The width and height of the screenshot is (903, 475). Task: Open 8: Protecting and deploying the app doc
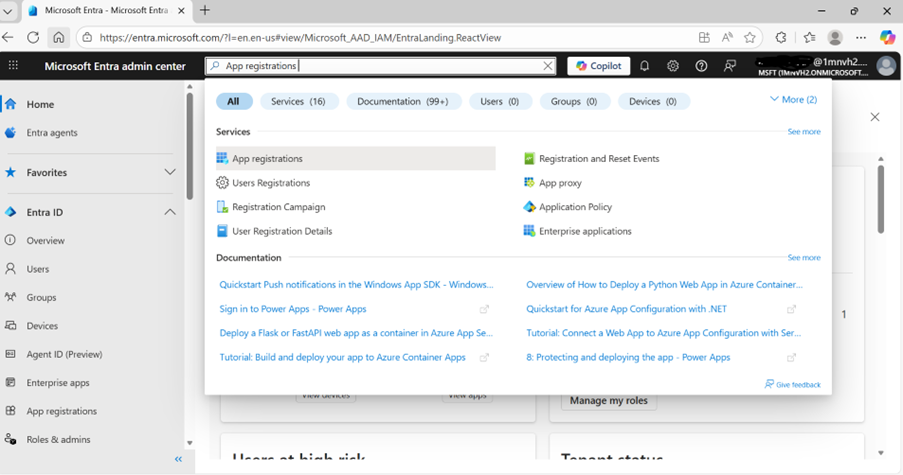[628, 357]
